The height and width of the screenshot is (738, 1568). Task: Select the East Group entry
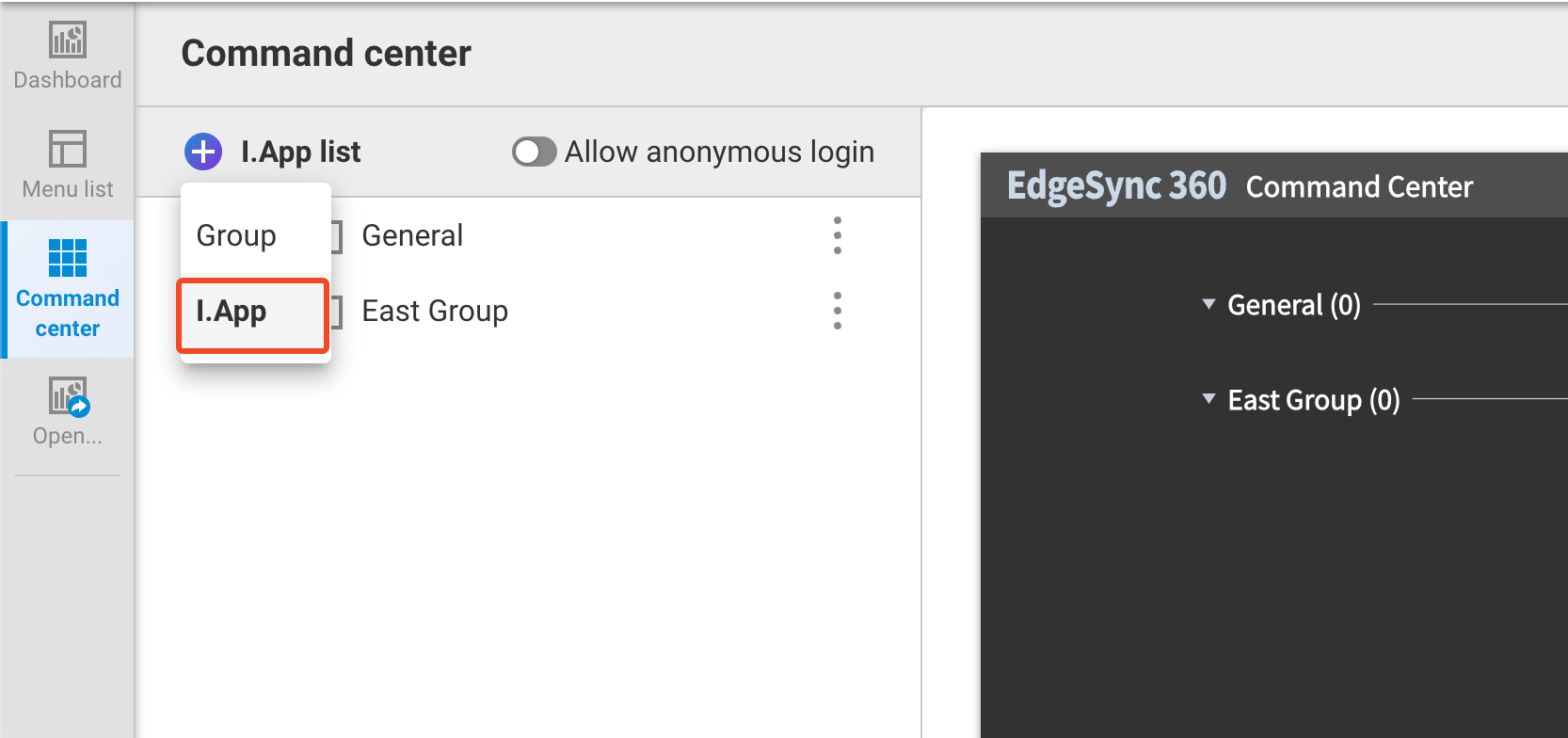[x=435, y=310]
